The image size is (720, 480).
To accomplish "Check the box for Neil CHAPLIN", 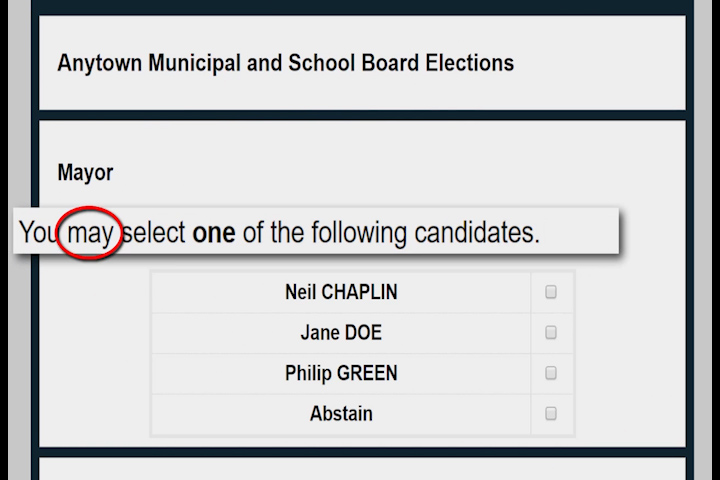I will (x=551, y=293).
